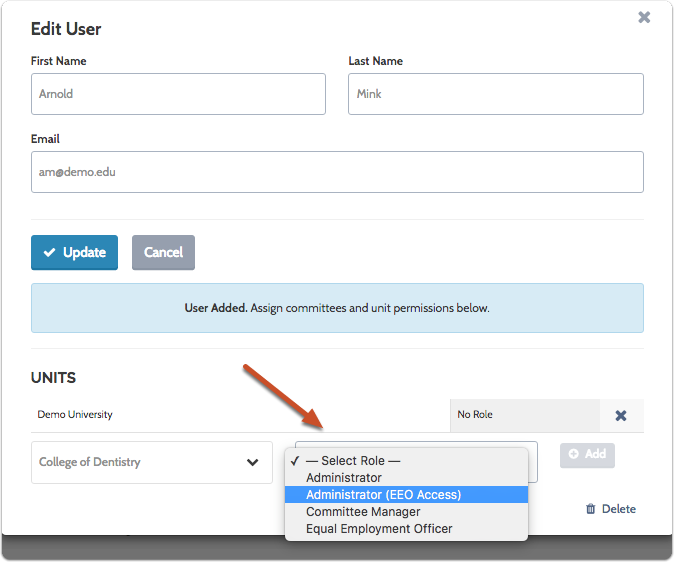674x562 pixels.
Task: Click the User Added notification message
Action: point(337,308)
